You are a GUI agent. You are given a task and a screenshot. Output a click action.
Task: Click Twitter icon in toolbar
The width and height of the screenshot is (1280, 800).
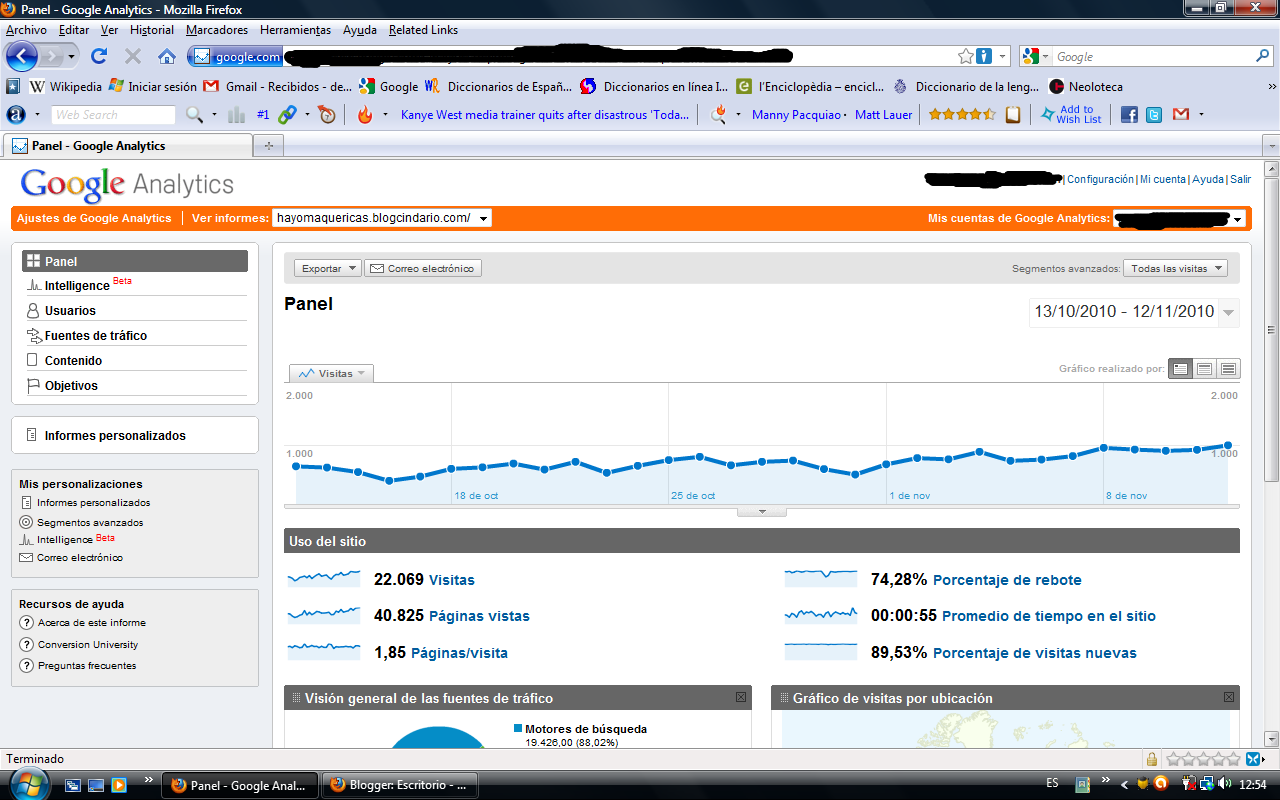click(1154, 115)
